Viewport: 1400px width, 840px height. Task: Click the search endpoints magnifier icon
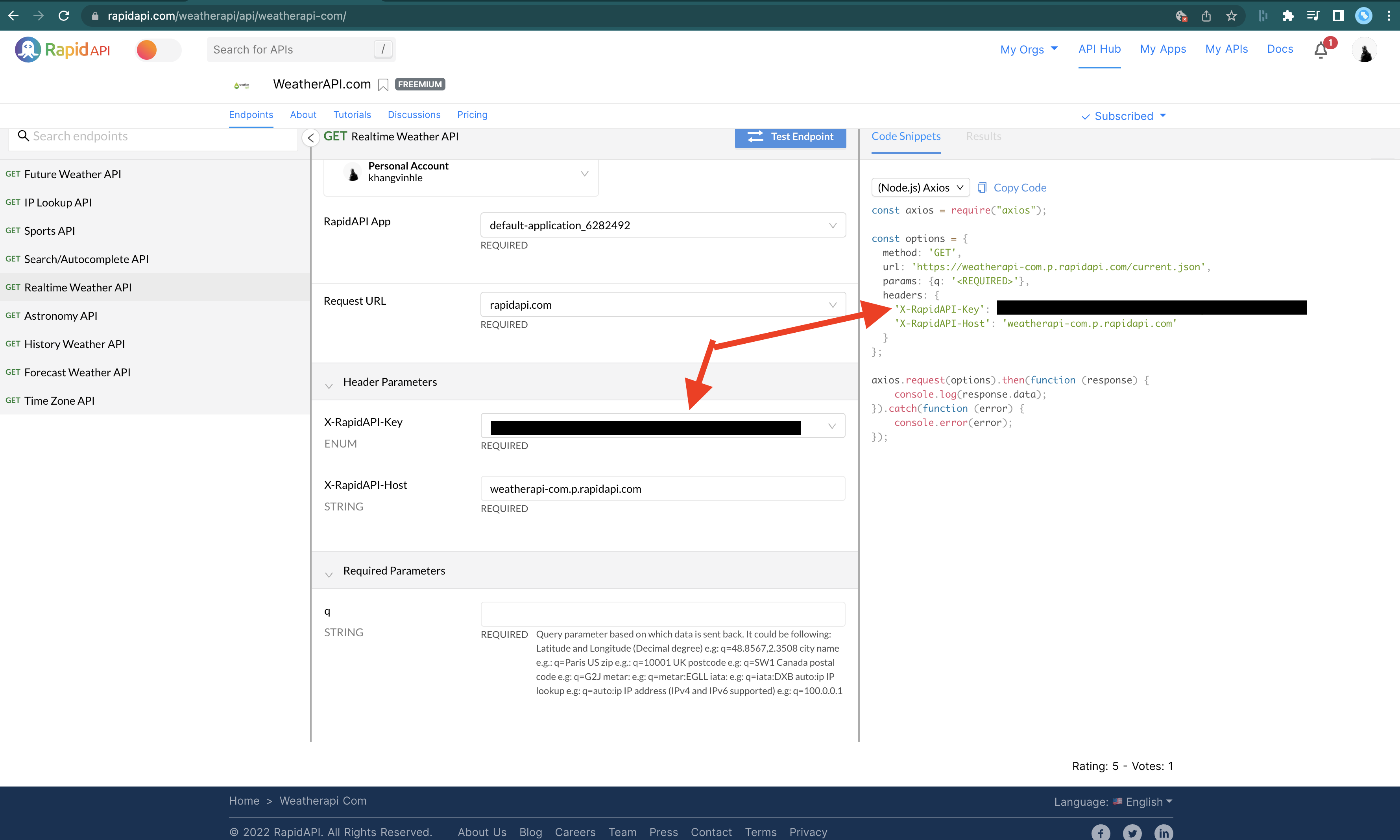(23, 136)
